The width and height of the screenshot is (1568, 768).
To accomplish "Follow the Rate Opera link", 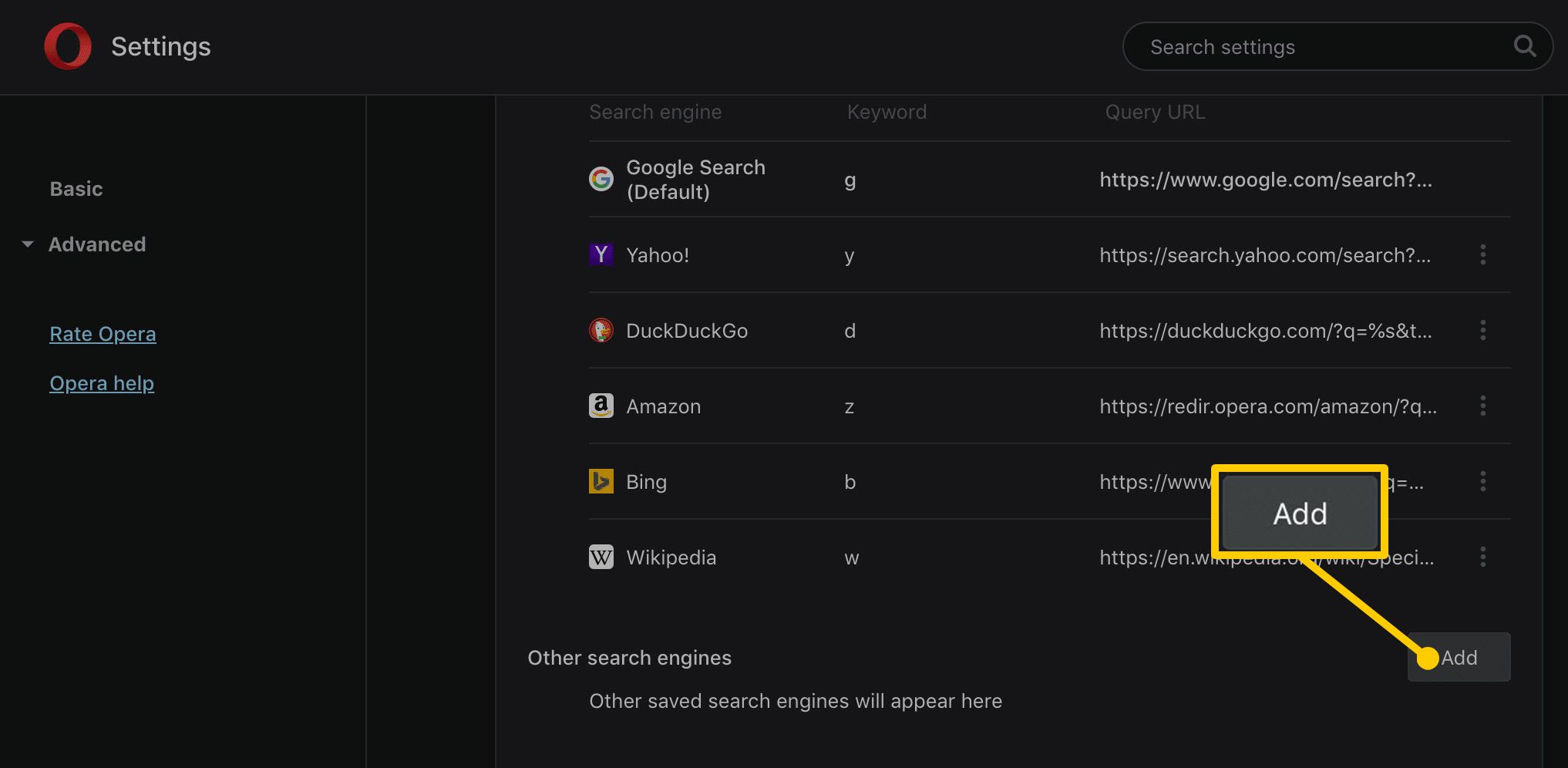I will click(103, 334).
